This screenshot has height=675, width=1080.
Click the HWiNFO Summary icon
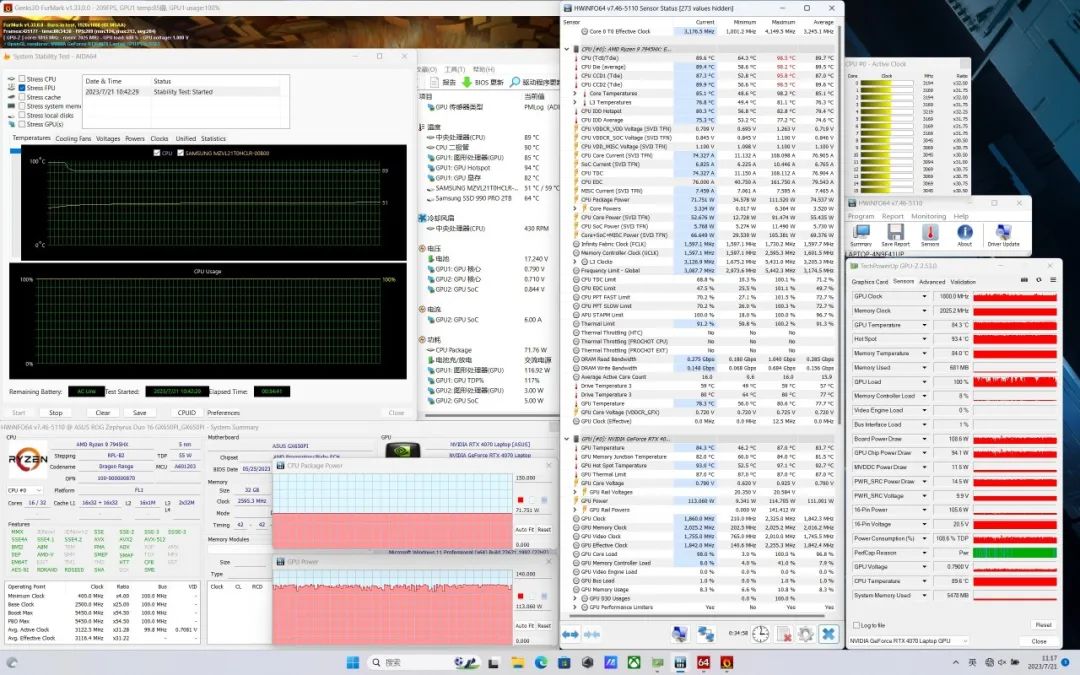[860, 233]
